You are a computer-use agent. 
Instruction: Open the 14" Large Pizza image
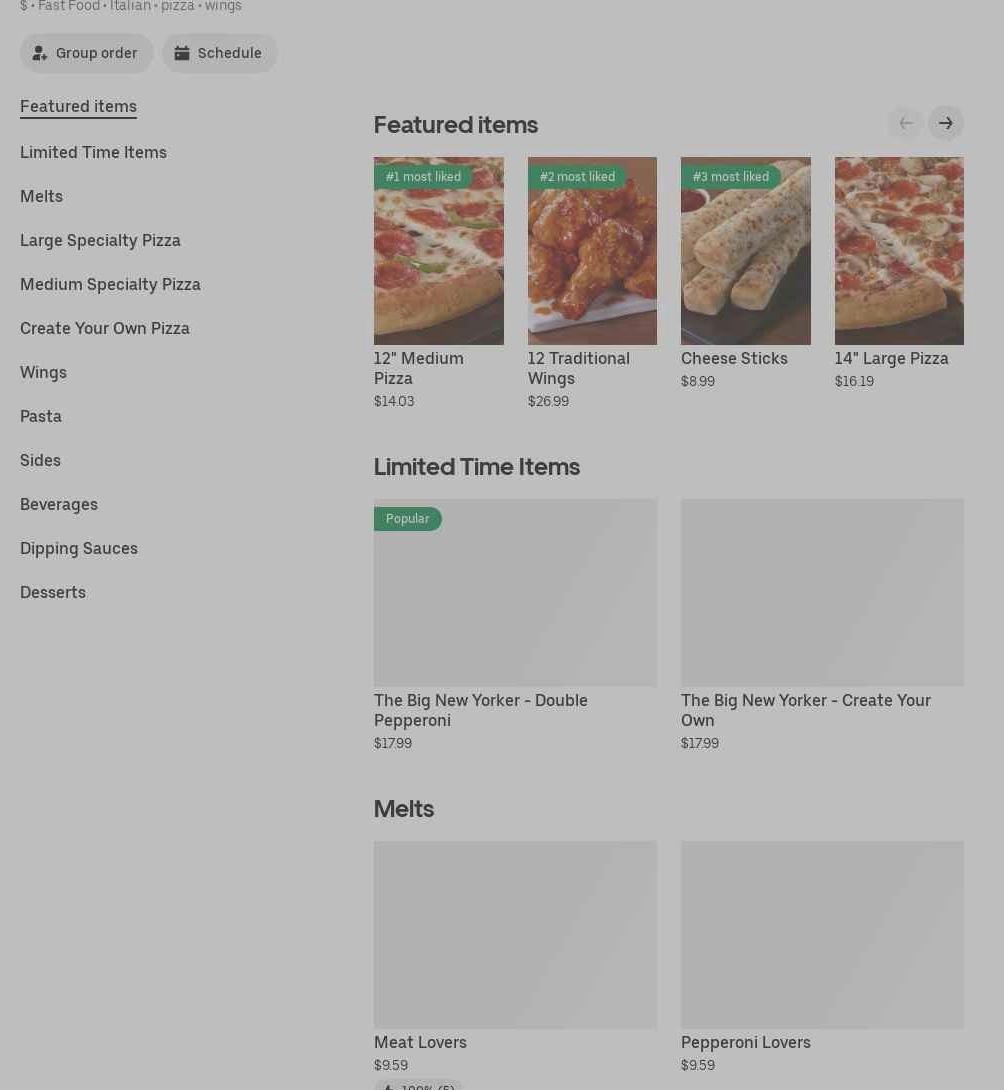coord(899,251)
